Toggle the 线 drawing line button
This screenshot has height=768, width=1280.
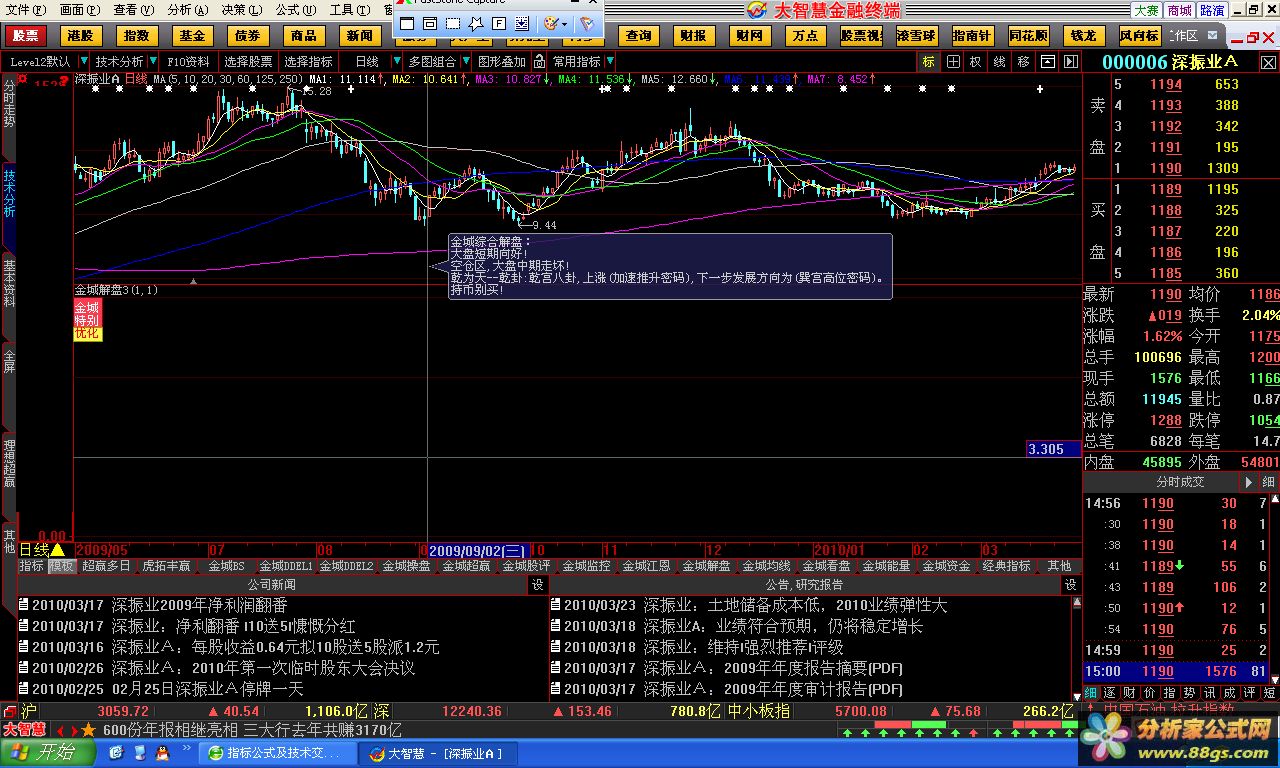(999, 62)
